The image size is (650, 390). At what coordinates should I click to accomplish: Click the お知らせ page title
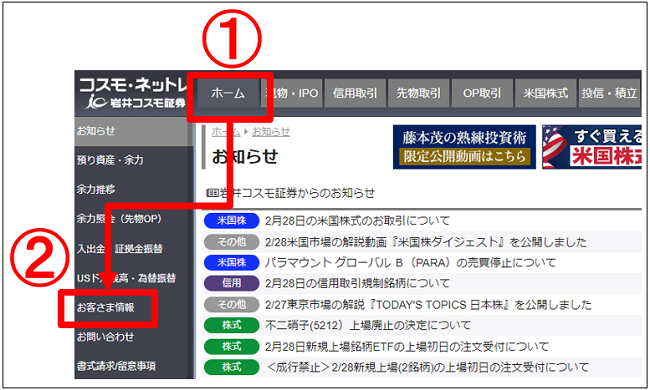(245, 157)
